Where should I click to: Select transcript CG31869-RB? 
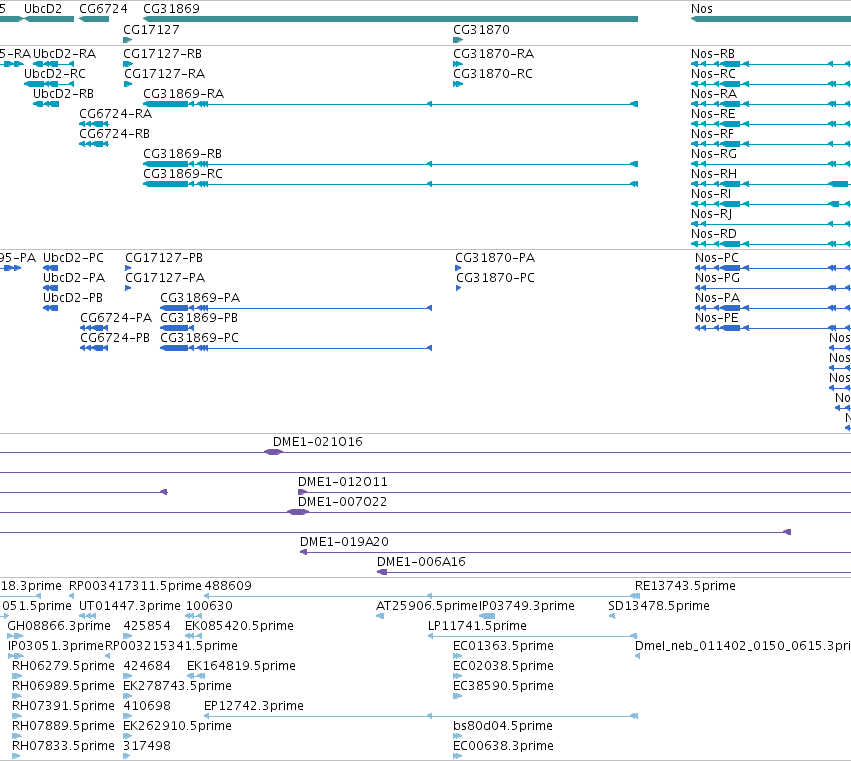[x=182, y=154]
